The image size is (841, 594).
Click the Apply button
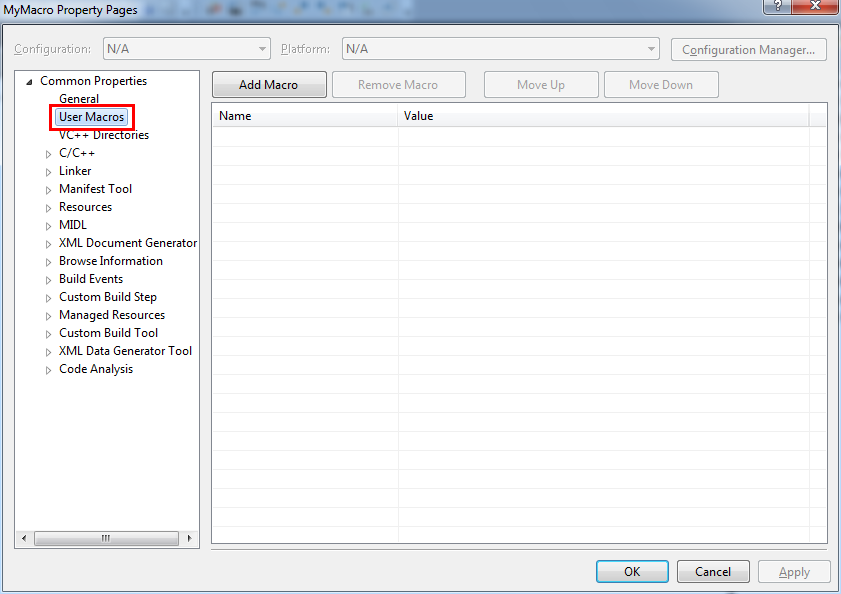click(794, 571)
